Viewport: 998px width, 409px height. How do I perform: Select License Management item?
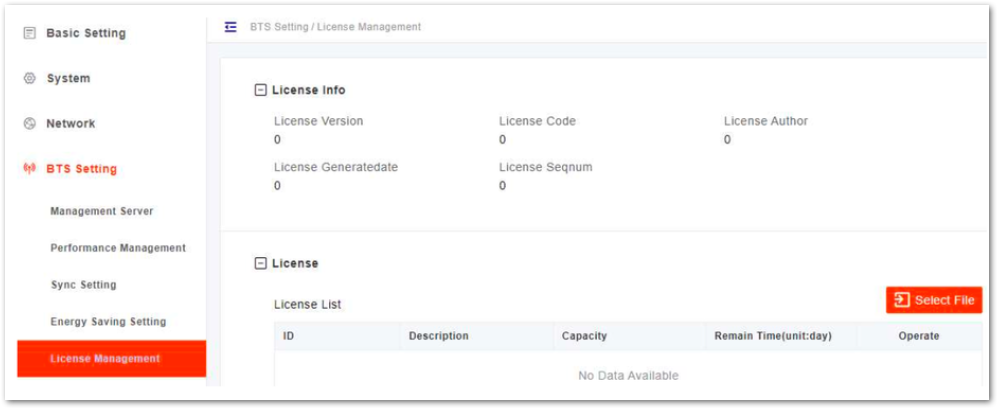(x=111, y=359)
